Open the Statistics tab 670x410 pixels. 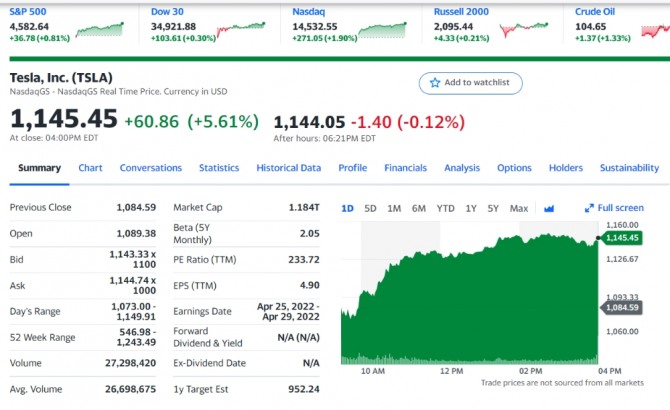coord(219,168)
